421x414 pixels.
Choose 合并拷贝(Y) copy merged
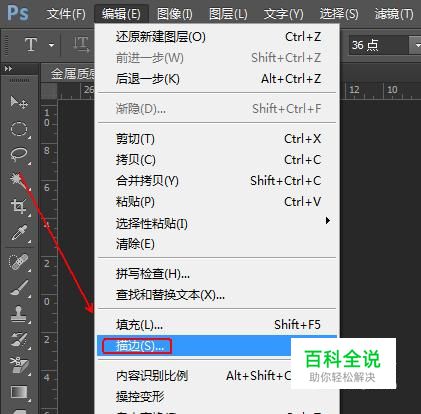(x=218, y=181)
